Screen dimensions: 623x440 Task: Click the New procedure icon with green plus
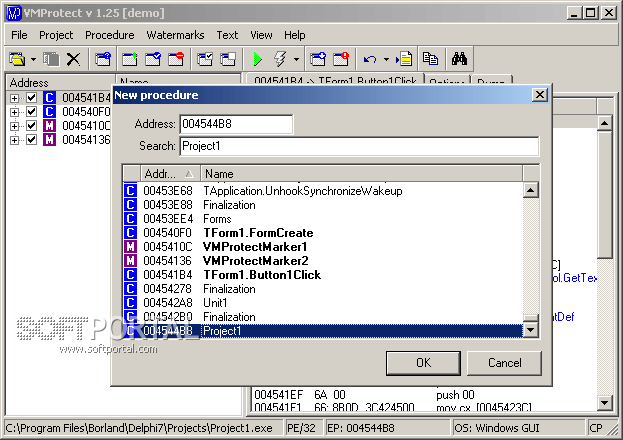[130, 59]
